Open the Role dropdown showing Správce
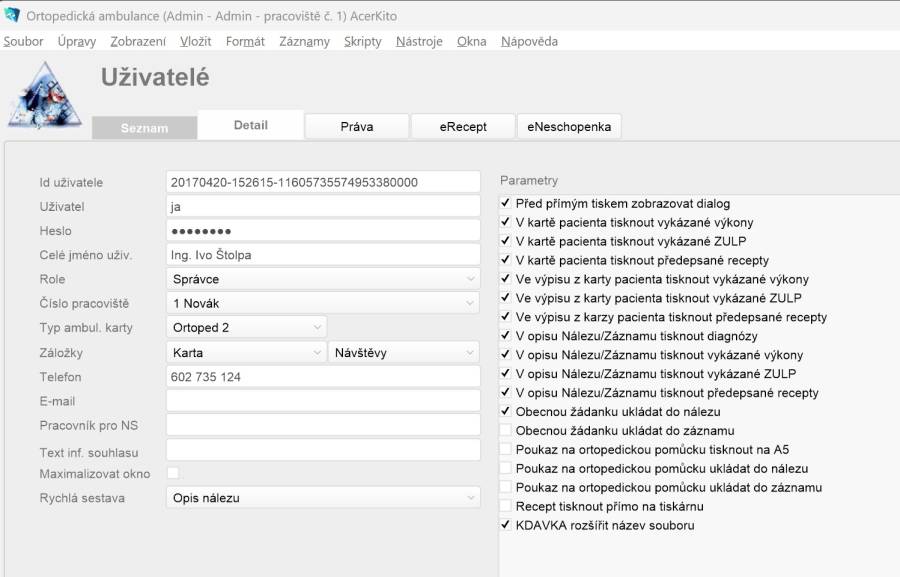Screen dimensions: 900x577 322,279
